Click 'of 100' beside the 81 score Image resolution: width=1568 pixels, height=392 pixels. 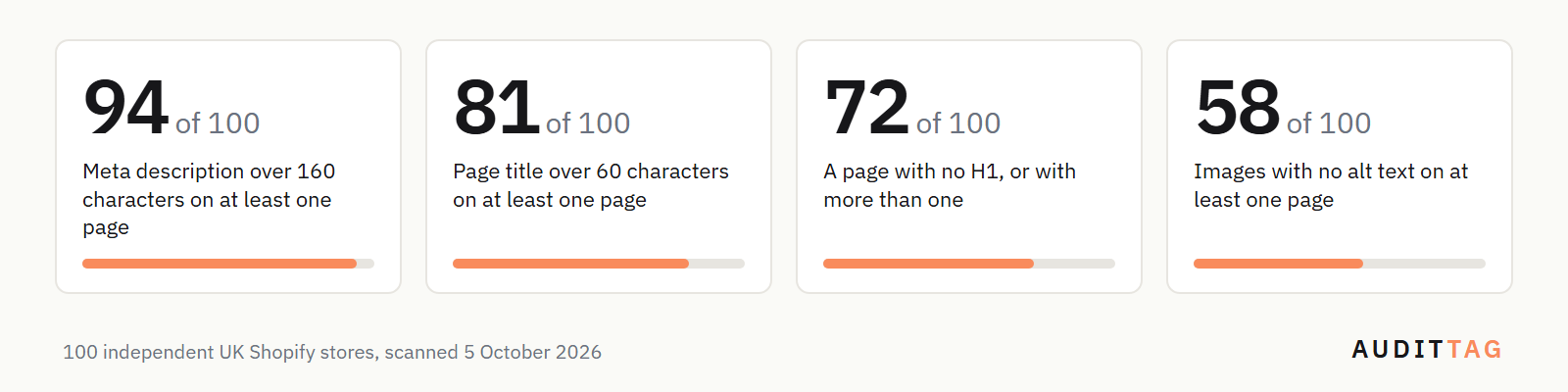click(x=588, y=123)
